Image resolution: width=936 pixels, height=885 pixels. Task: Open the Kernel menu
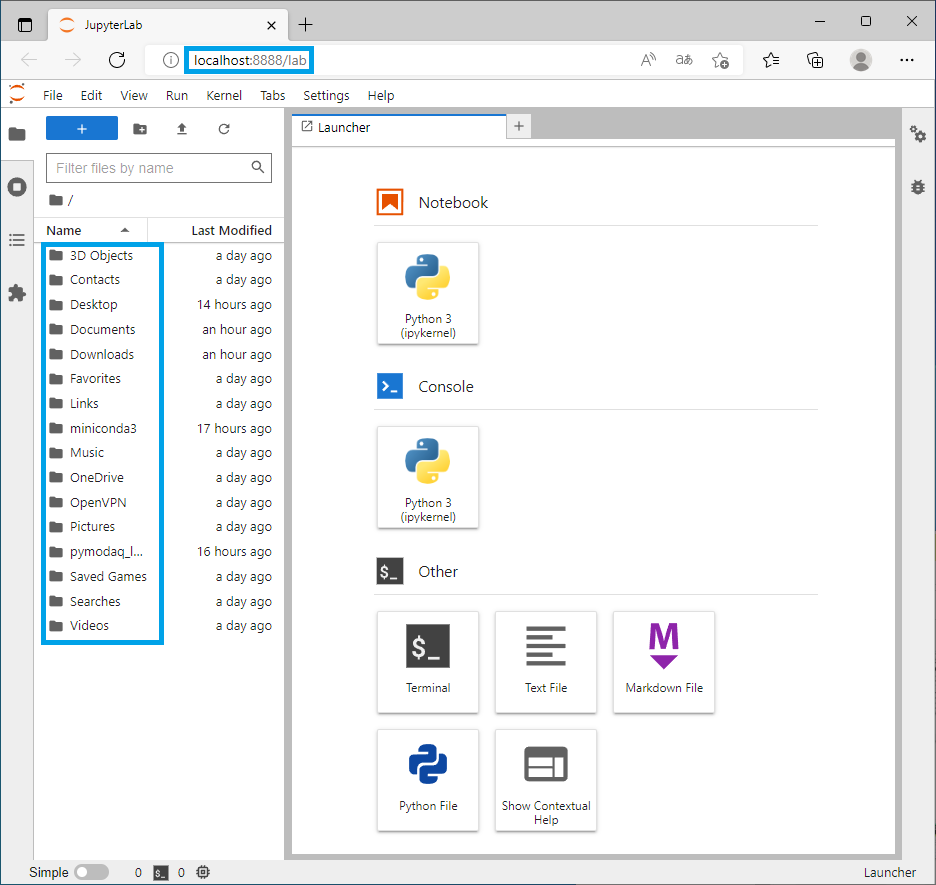coord(224,95)
